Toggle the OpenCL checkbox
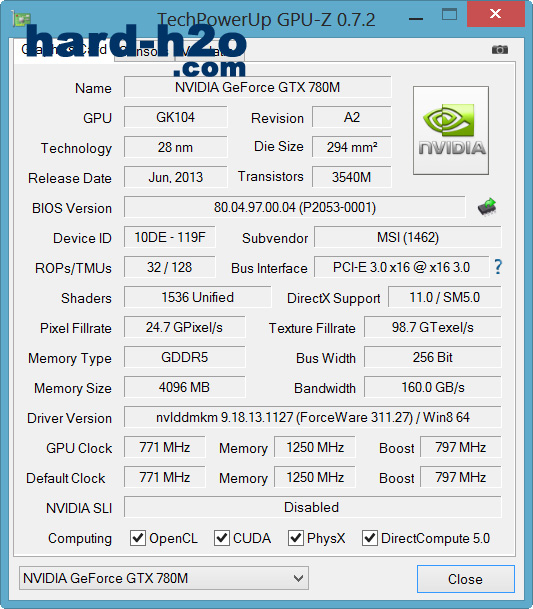 [138, 538]
